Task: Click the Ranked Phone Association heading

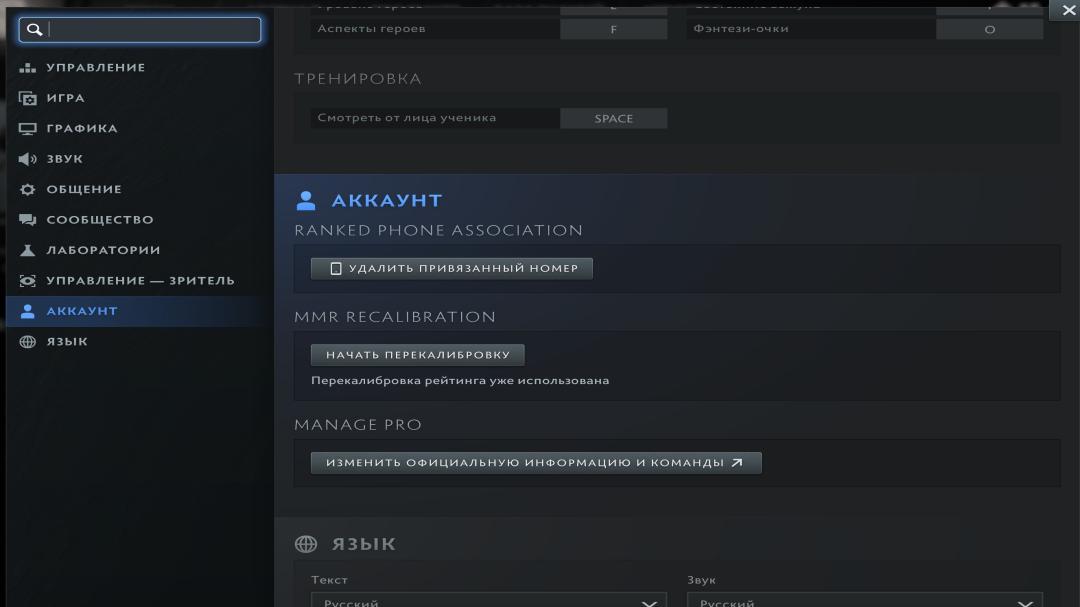Action: [x=439, y=230]
